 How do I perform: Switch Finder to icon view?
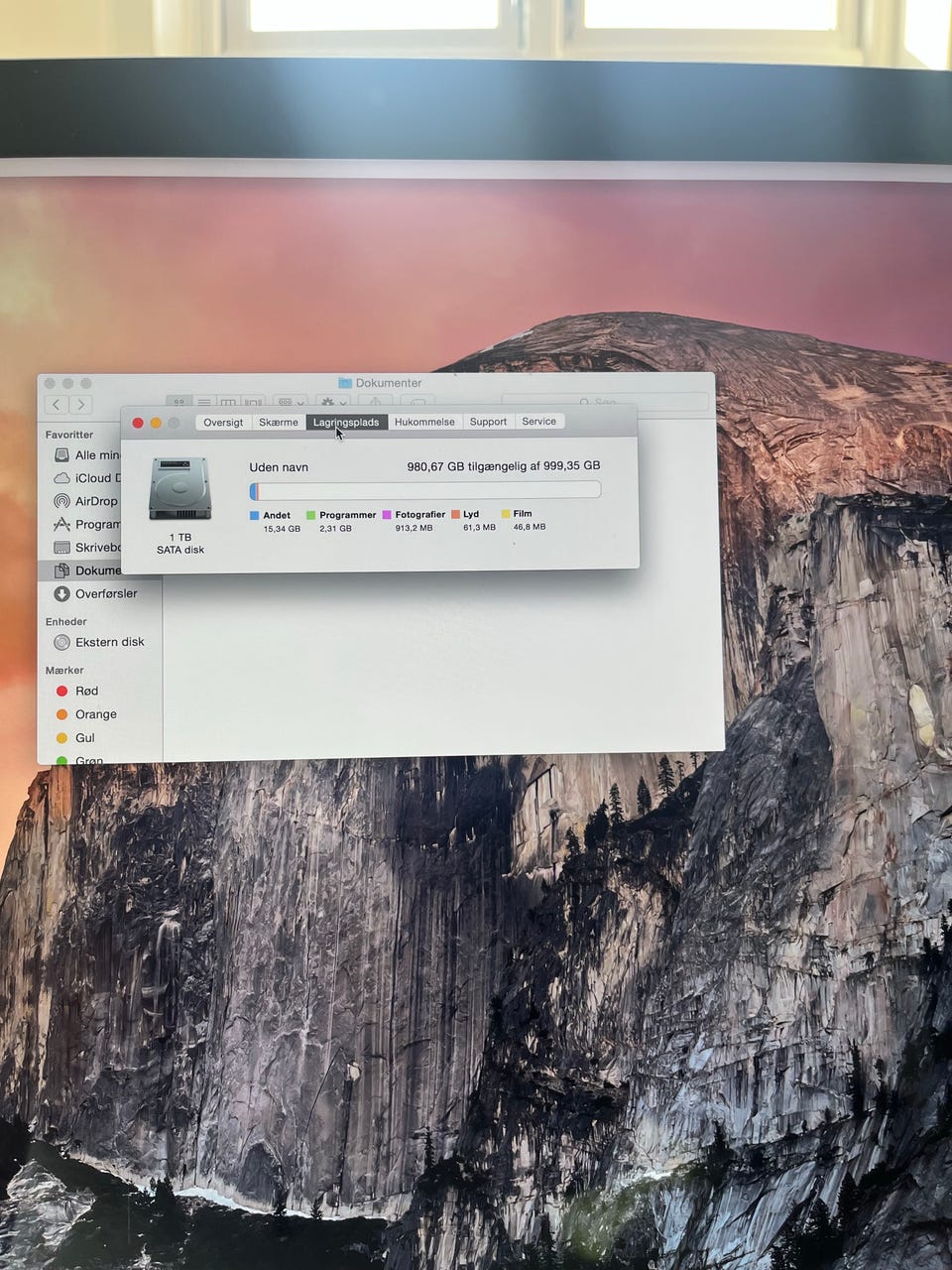[x=179, y=402]
